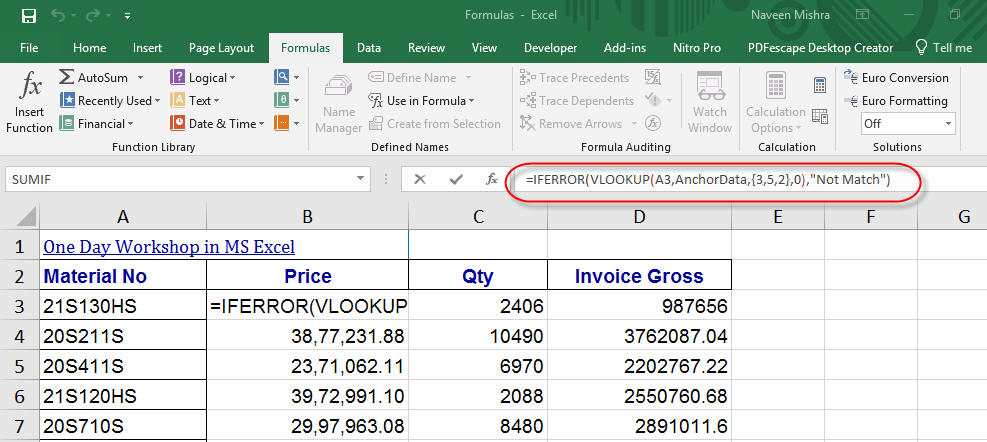Select the price cell 38,77,231.88
The height and width of the screenshot is (442, 987).
click(x=307, y=336)
